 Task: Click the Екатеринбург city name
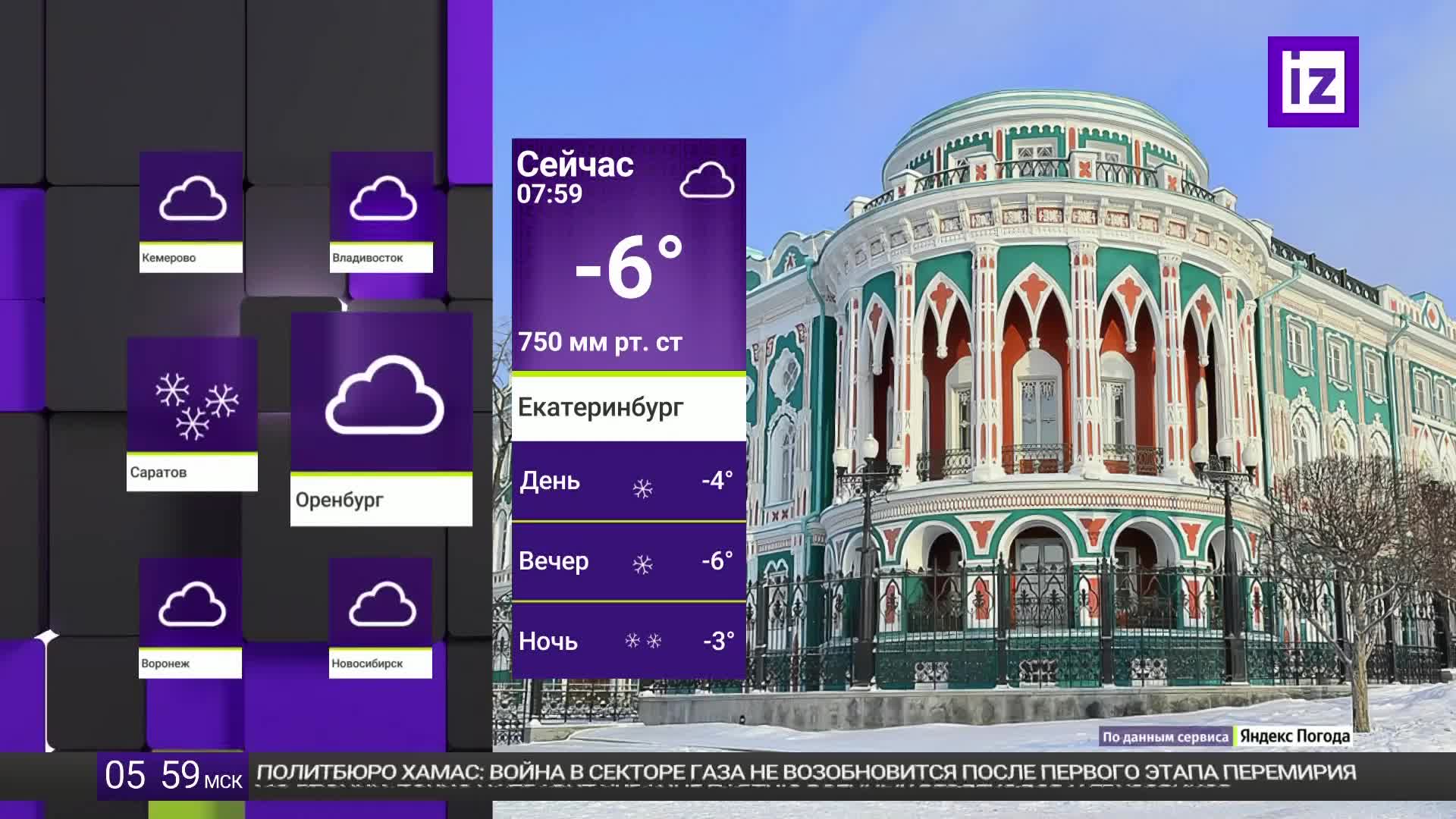click(601, 408)
